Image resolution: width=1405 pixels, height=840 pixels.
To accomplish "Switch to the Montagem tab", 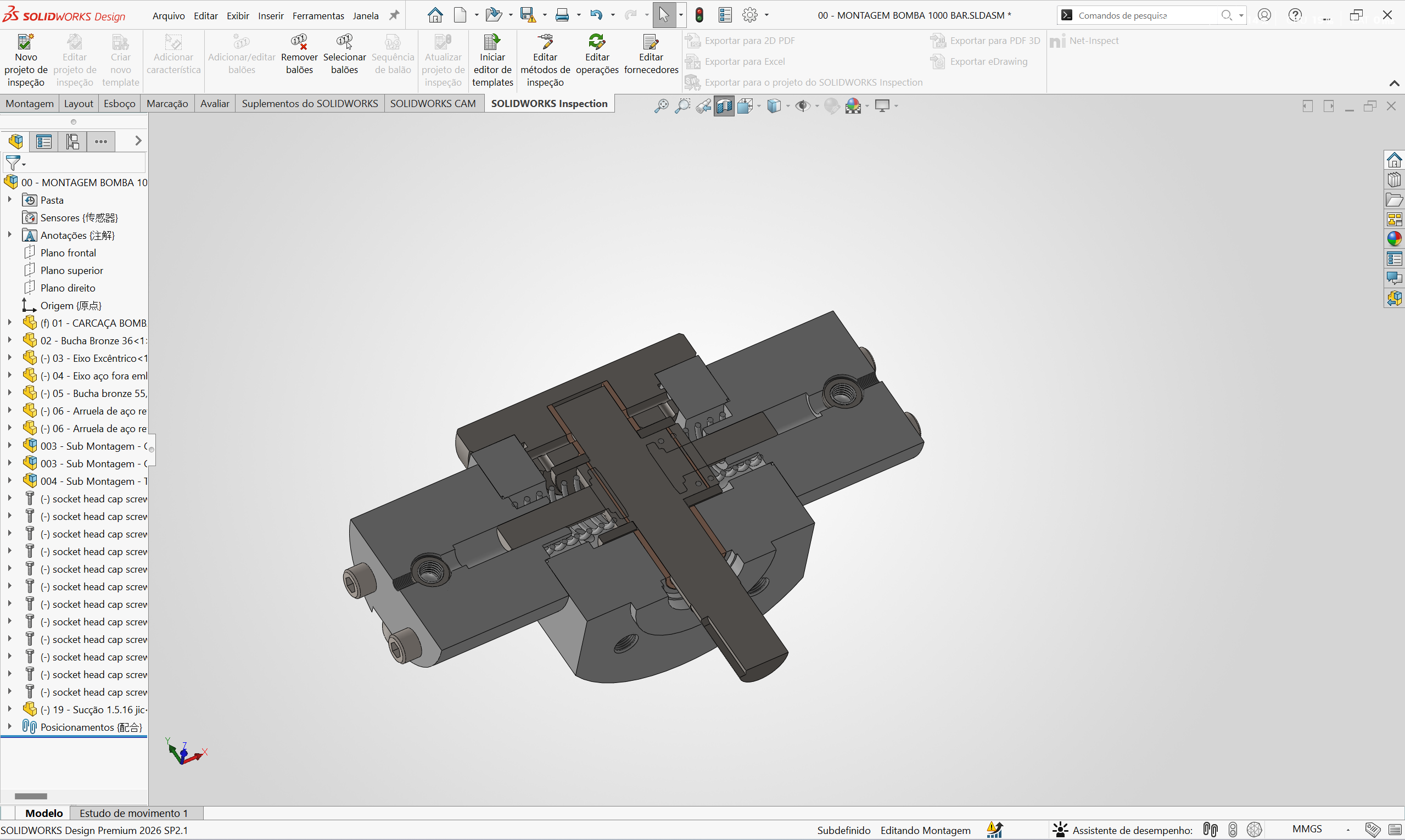I will click(x=30, y=104).
